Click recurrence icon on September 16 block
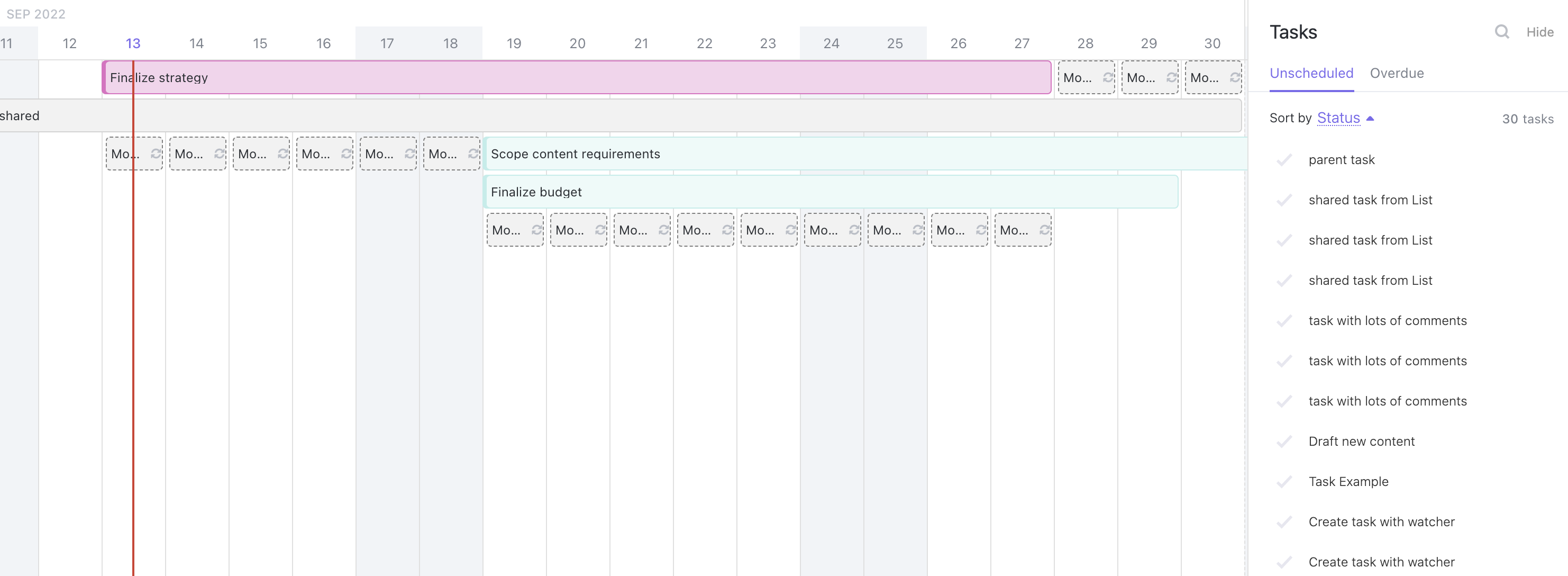Image resolution: width=1568 pixels, height=576 pixels. click(347, 154)
